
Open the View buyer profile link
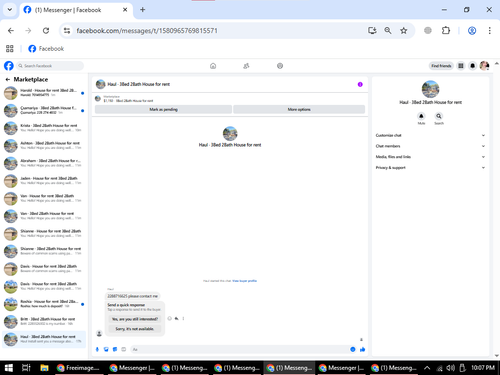(x=244, y=281)
